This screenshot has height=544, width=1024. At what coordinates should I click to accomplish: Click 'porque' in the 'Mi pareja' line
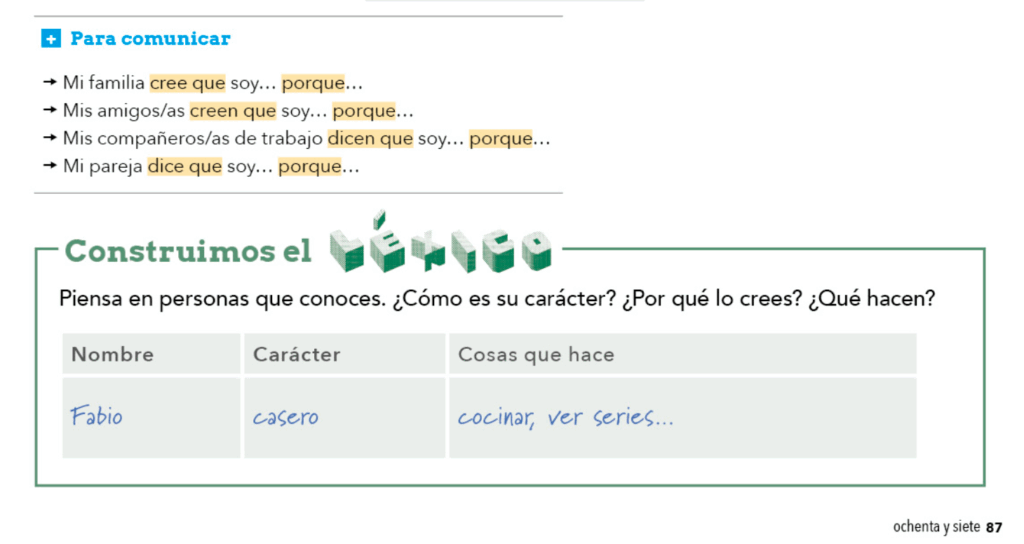[x=310, y=167]
